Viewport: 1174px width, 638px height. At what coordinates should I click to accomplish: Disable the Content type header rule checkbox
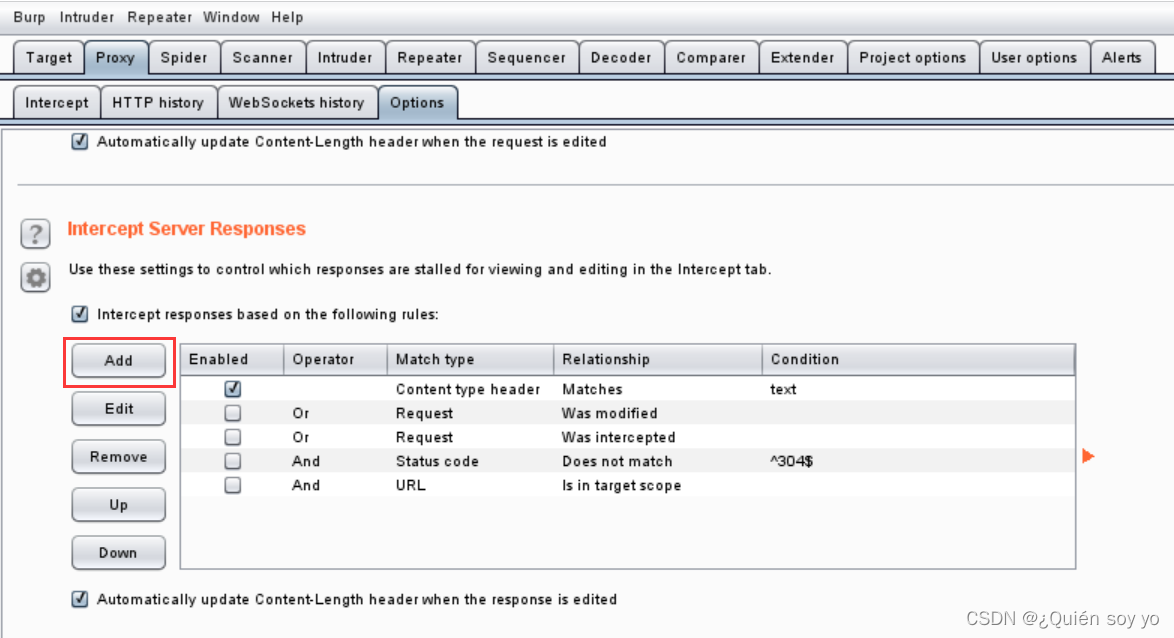(x=233, y=389)
